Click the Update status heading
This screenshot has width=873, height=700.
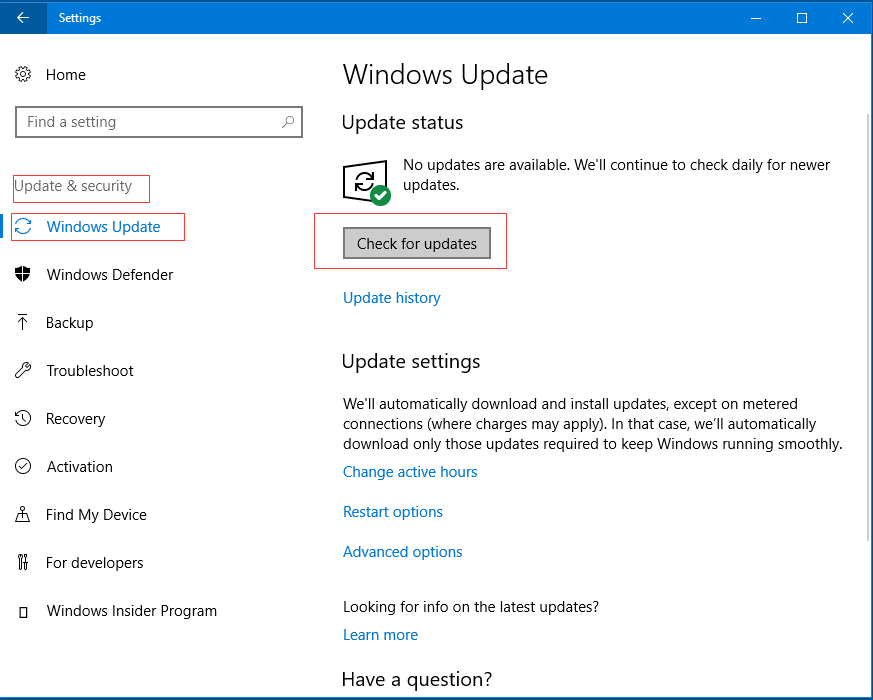[x=403, y=123]
